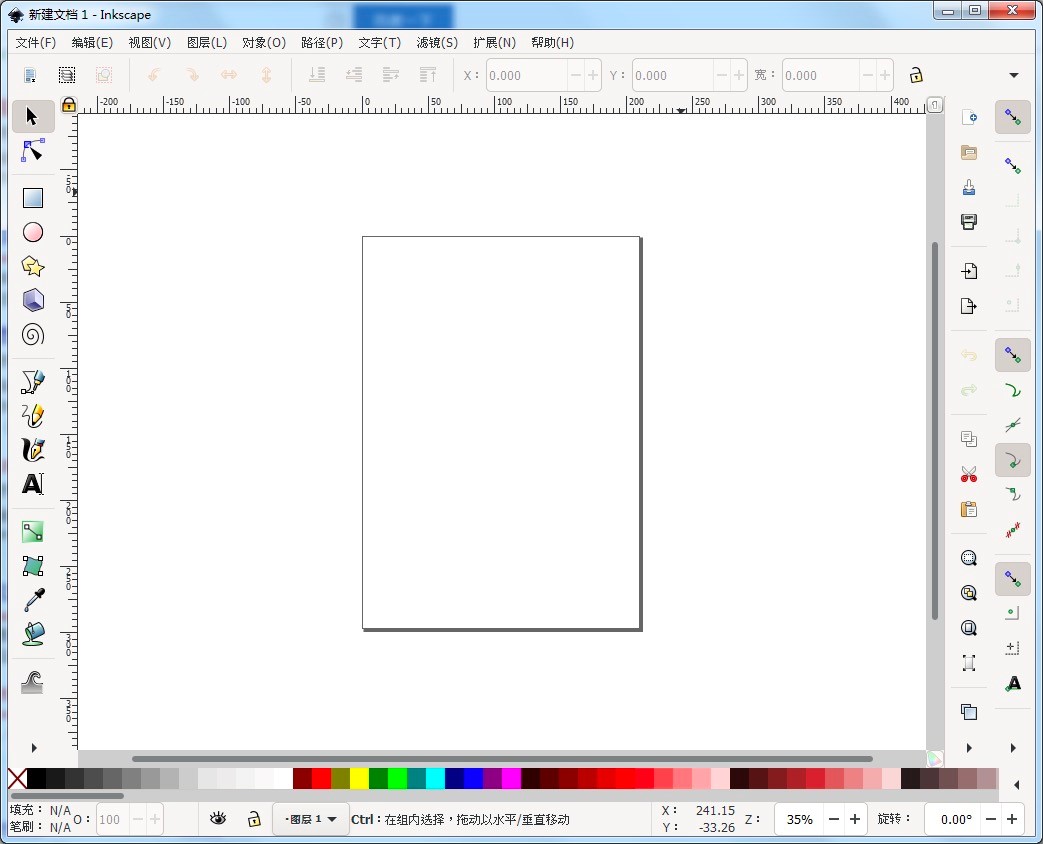Open the 文件 menu

(x=35, y=42)
